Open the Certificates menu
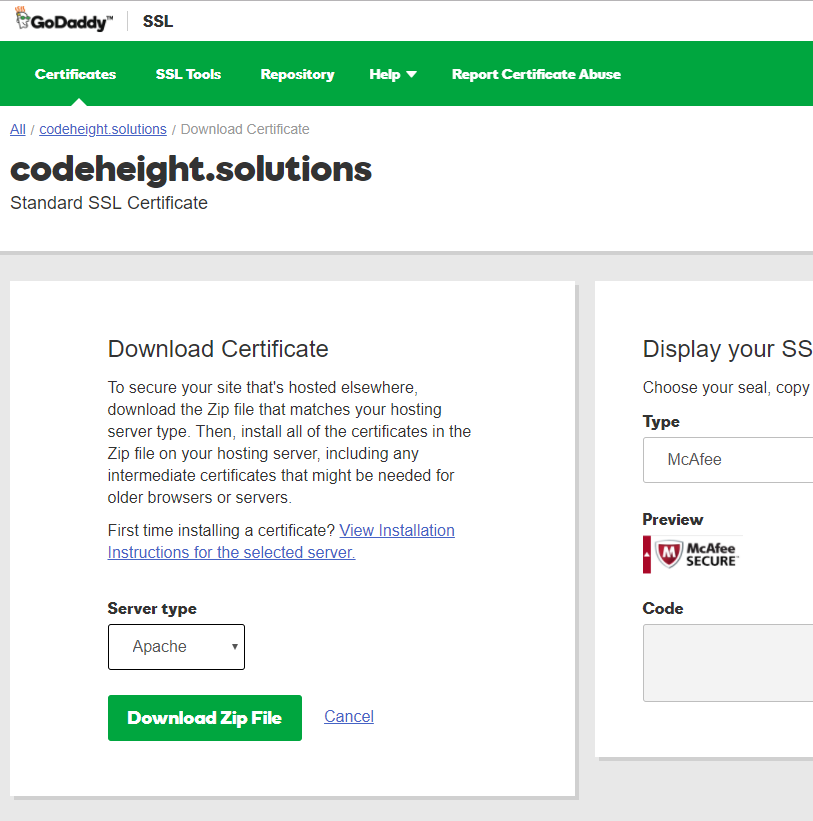This screenshot has width=813, height=821. pyautogui.click(x=75, y=73)
